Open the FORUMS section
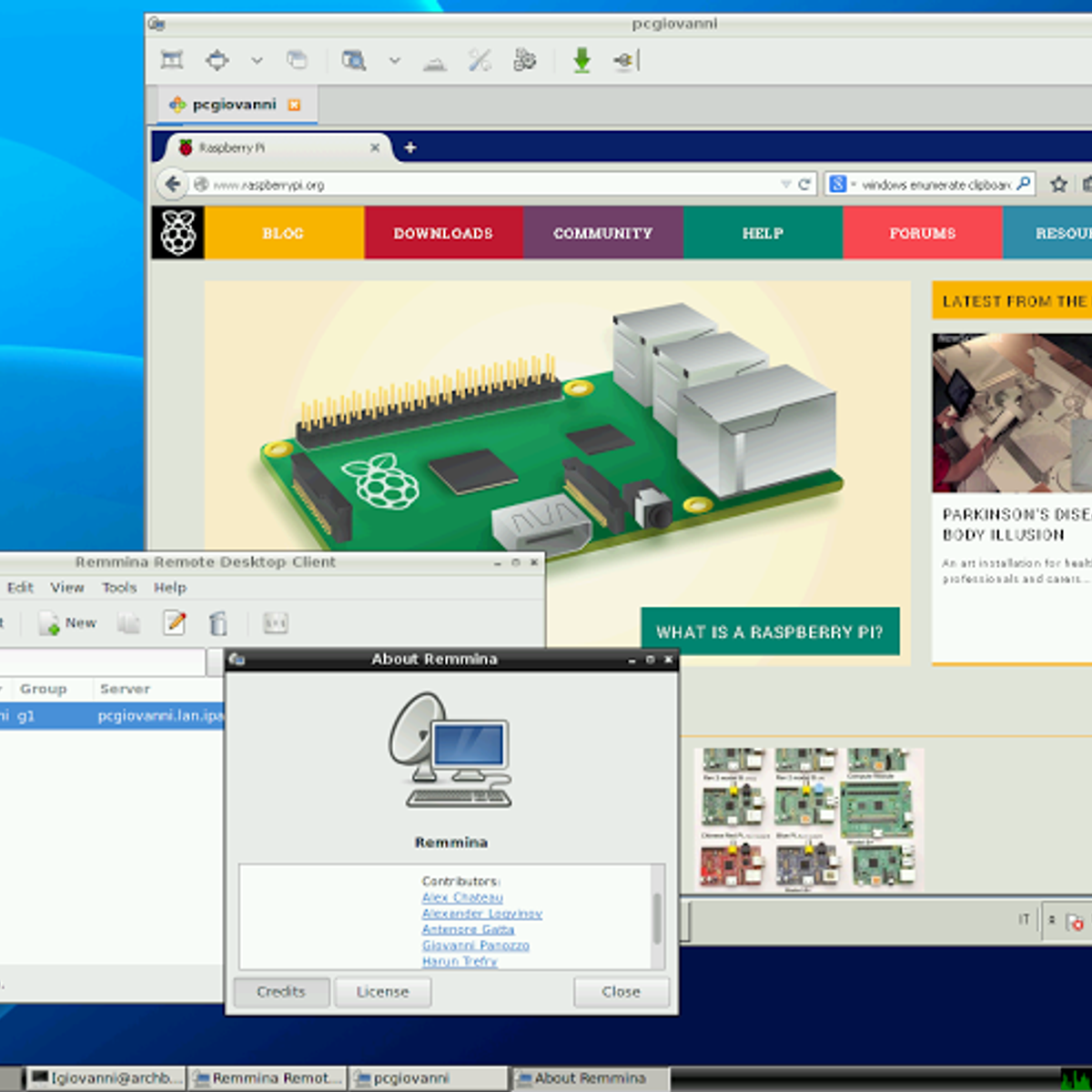 coord(923,233)
